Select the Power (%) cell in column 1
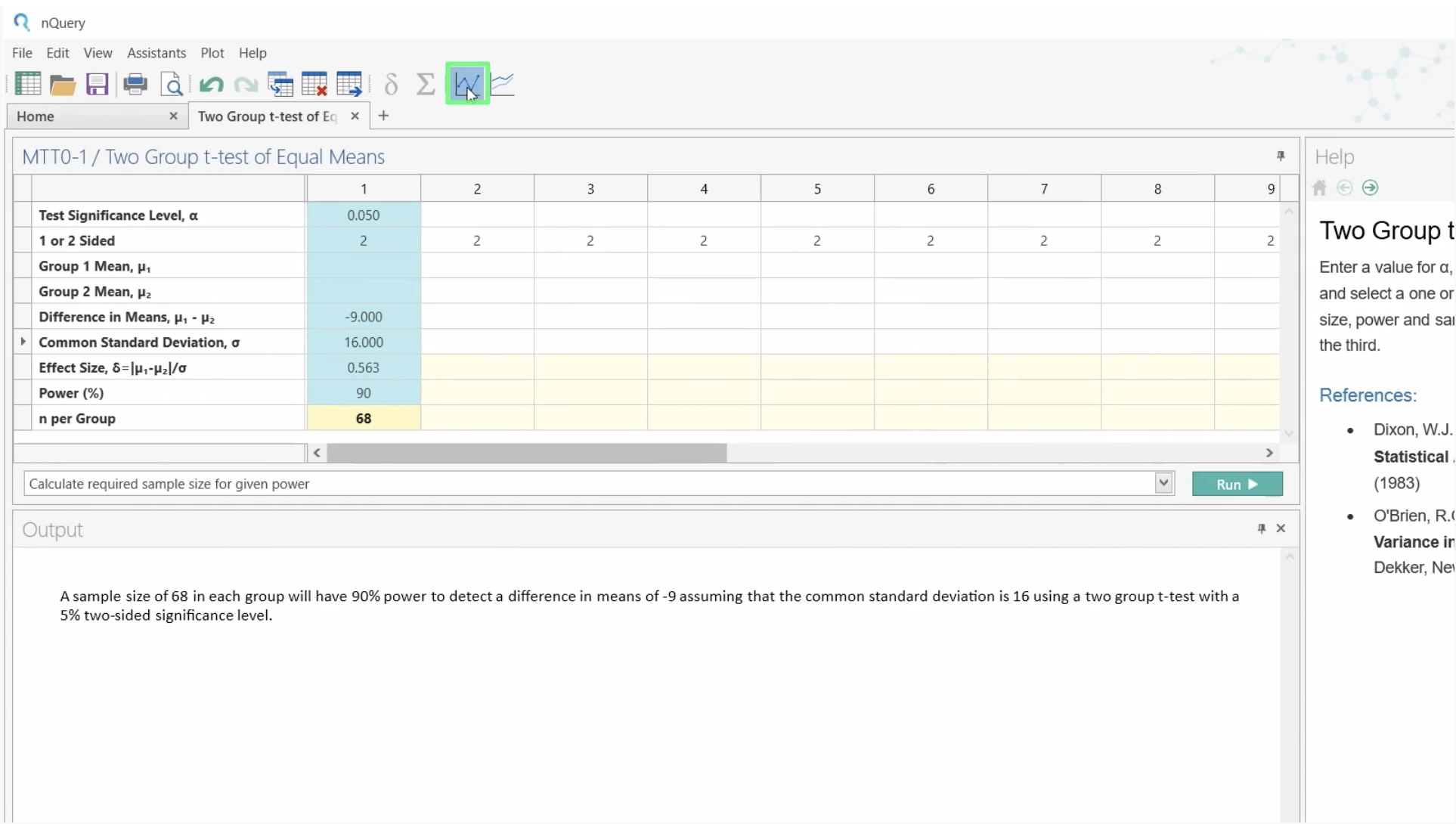Screen dimensions: 1456x824 (364, 393)
